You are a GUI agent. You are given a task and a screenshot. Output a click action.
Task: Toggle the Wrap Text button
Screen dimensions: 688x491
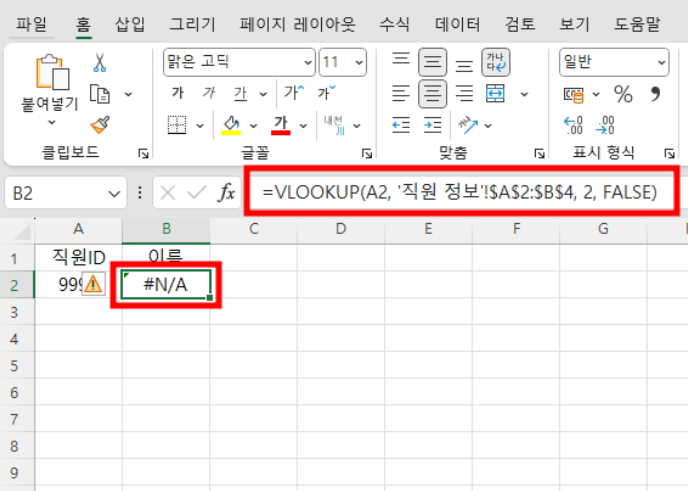495,61
